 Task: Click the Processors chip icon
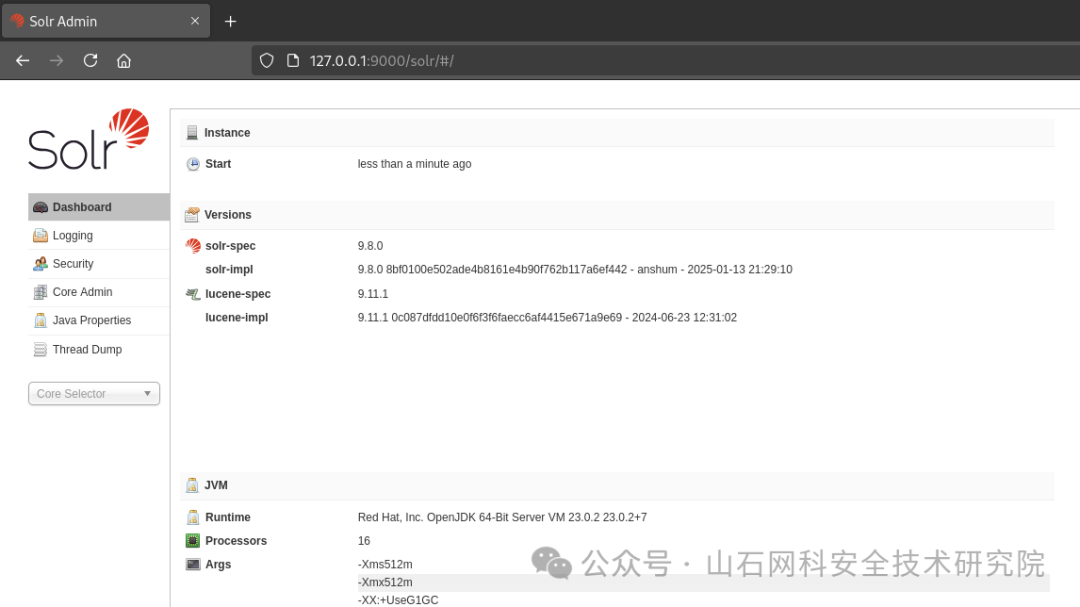click(193, 541)
